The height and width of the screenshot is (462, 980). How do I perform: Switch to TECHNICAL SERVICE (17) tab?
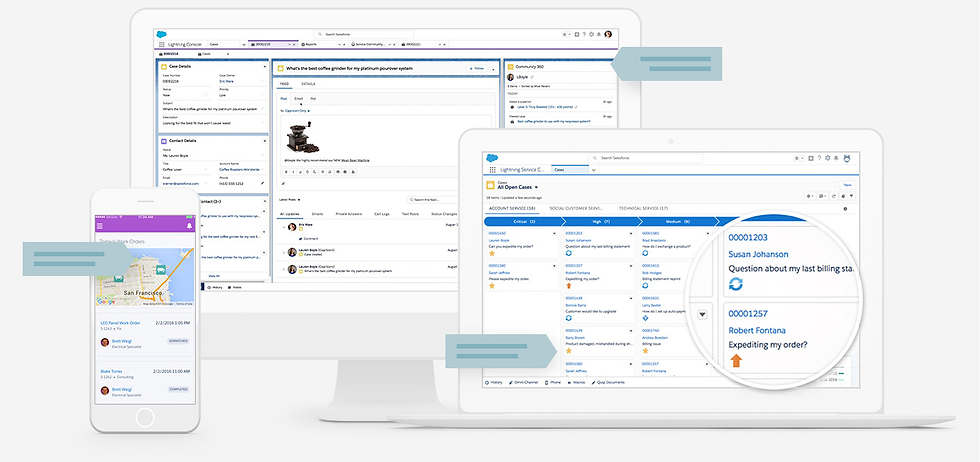click(644, 208)
